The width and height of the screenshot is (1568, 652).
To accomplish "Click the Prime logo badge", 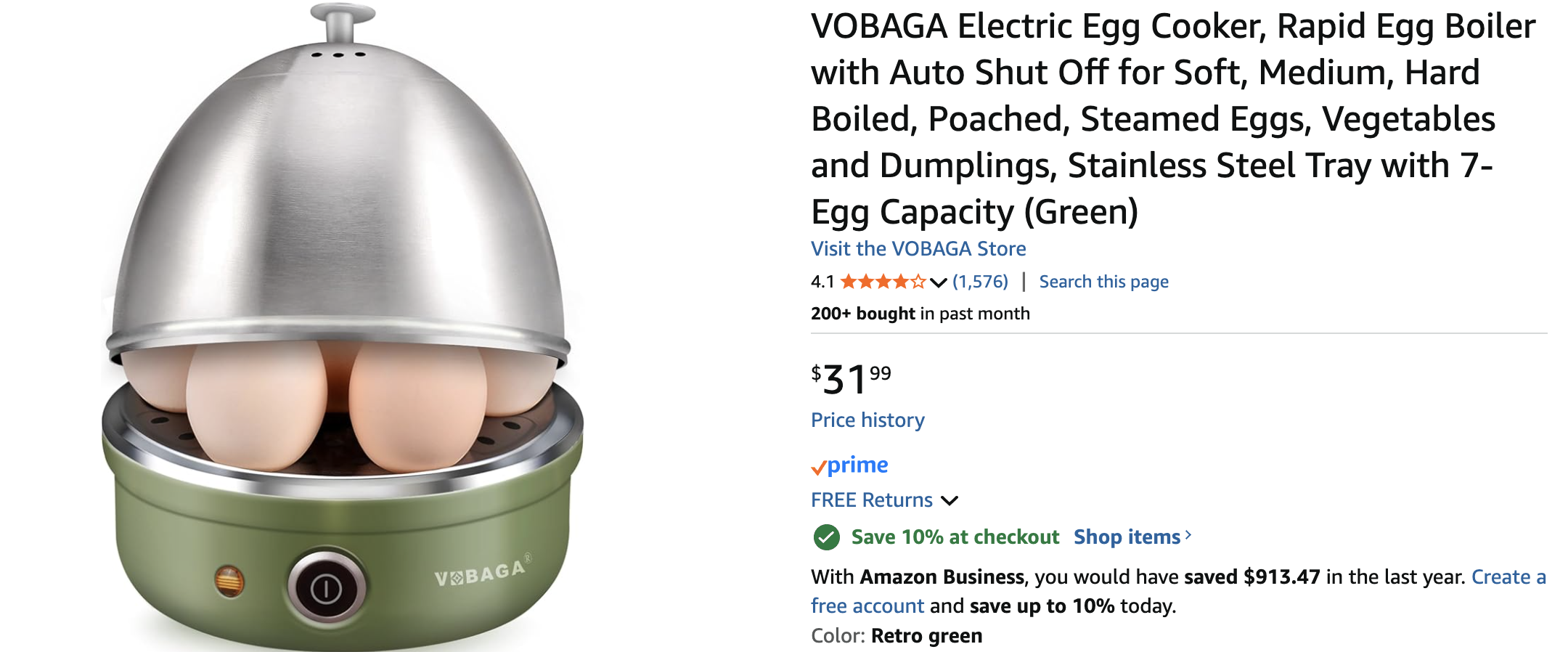I will 850,465.
